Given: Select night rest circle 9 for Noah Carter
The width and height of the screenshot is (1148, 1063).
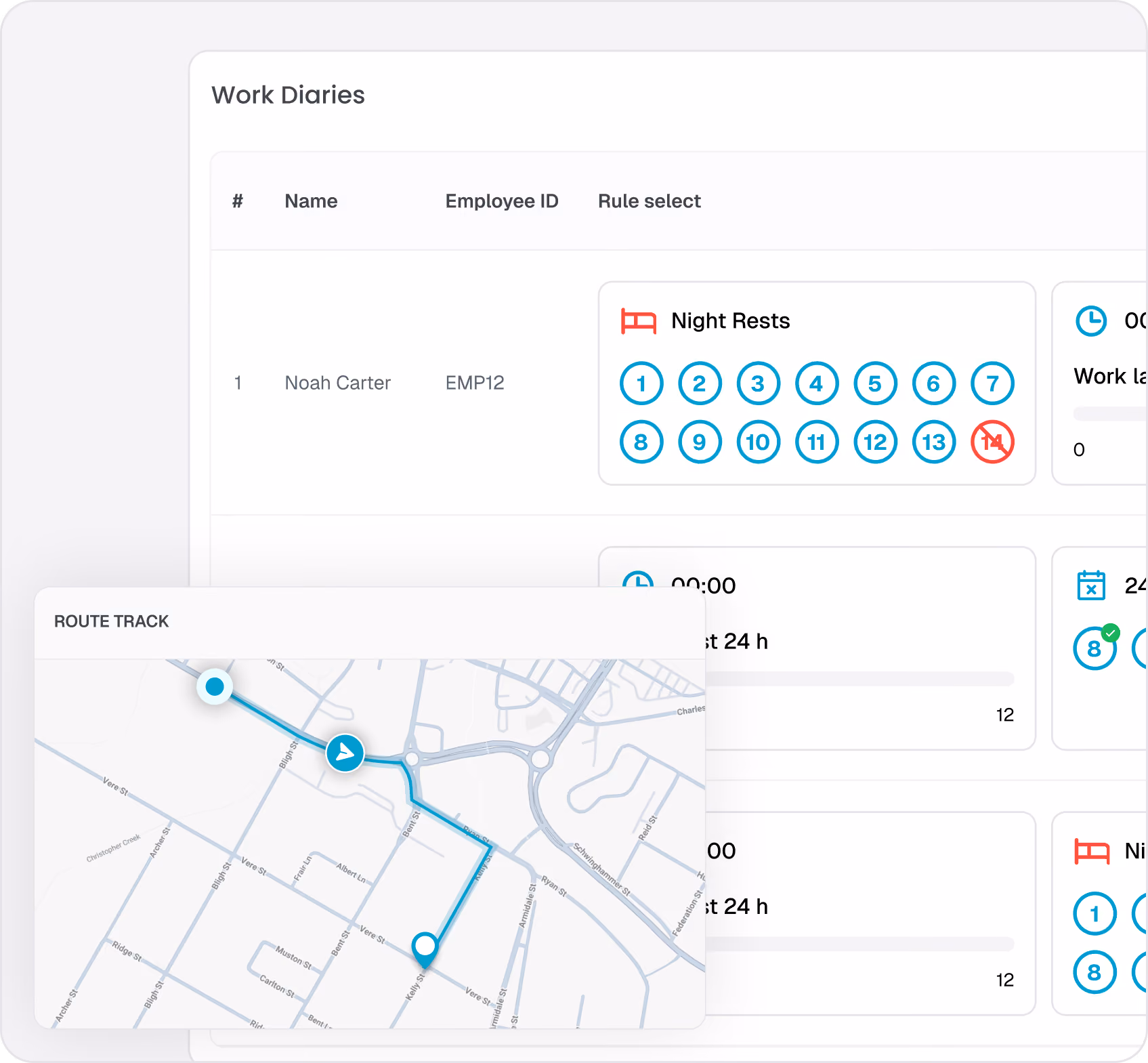Looking at the screenshot, I should [700, 442].
